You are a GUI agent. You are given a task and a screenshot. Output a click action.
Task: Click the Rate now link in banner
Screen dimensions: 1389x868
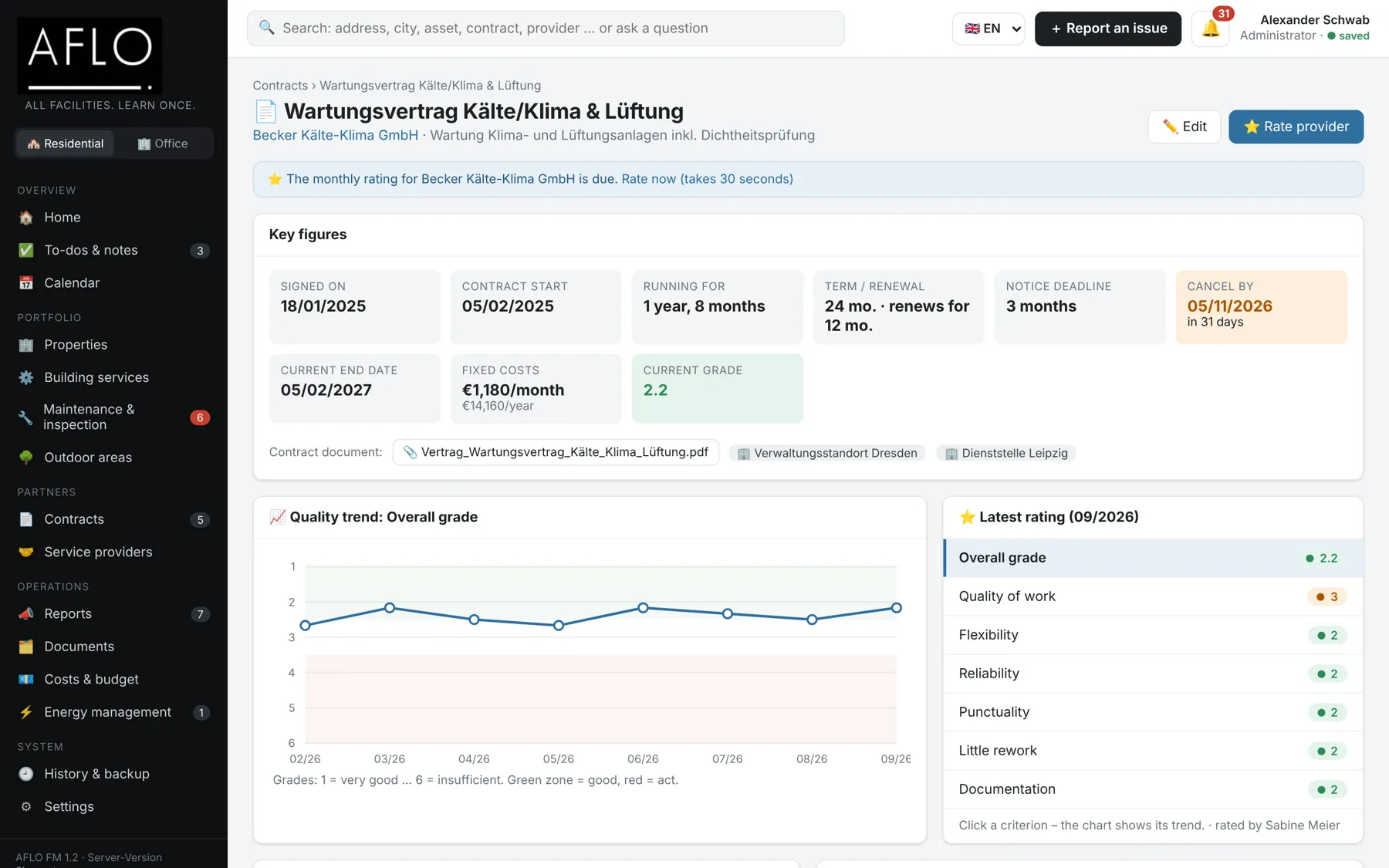[707, 179]
